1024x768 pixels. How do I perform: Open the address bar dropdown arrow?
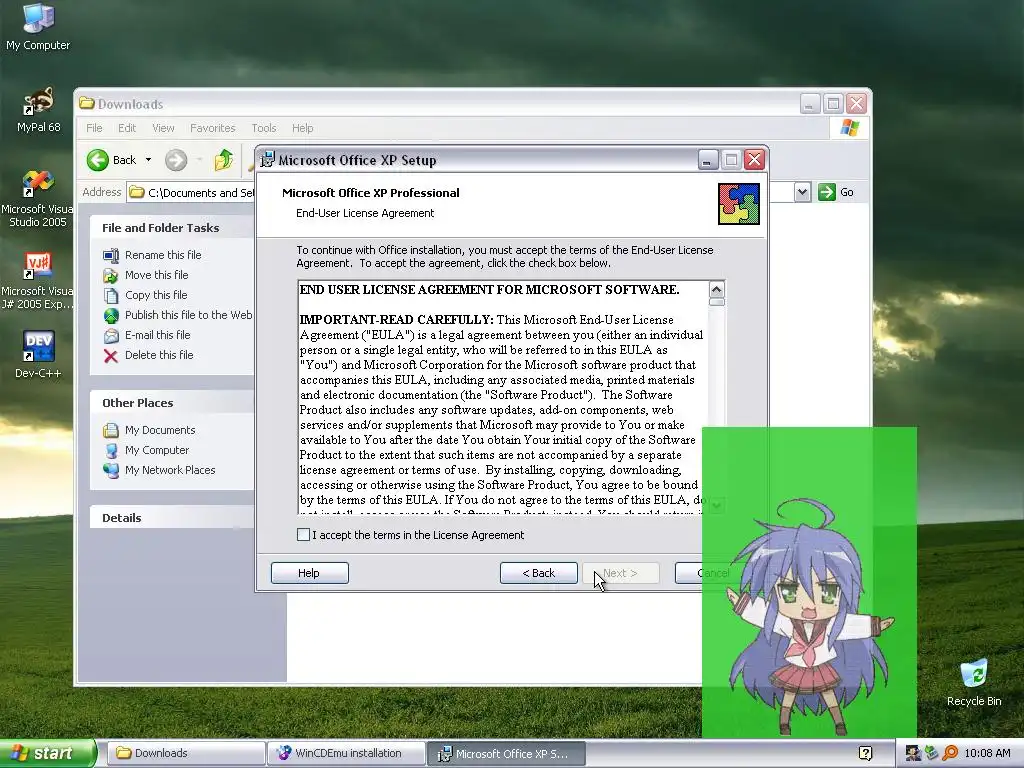pyautogui.click(x=803, y=192)
